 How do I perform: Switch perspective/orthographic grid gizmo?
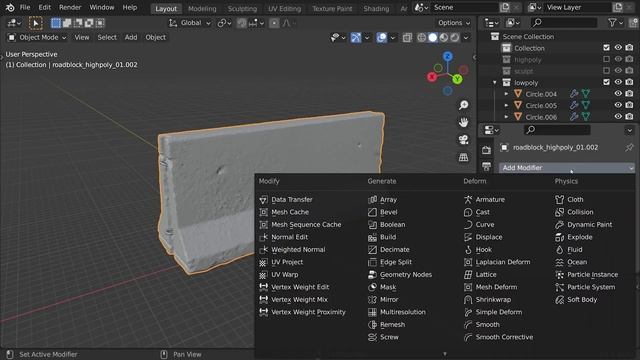point(463,157)
